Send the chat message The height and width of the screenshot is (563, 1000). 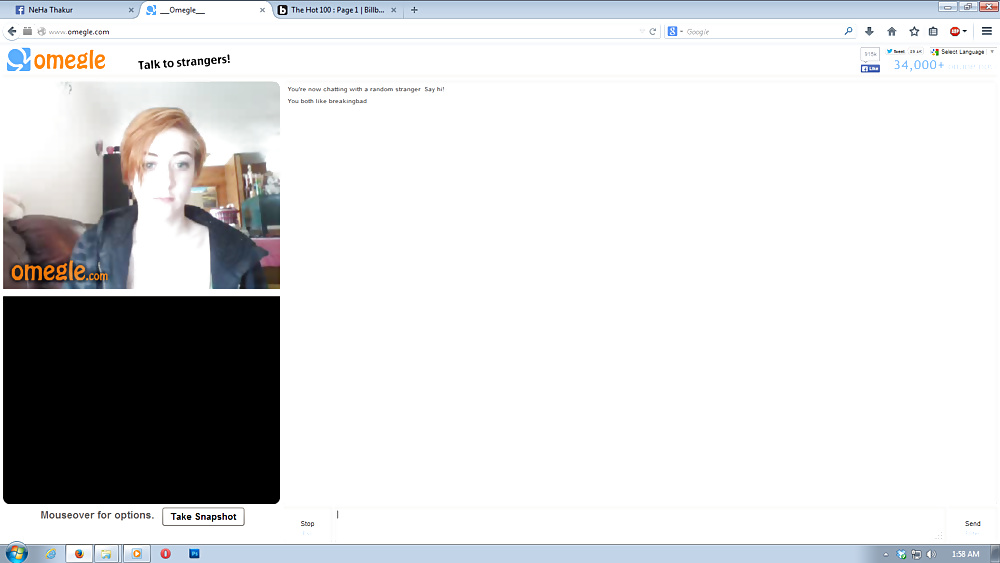coord(973,526)
